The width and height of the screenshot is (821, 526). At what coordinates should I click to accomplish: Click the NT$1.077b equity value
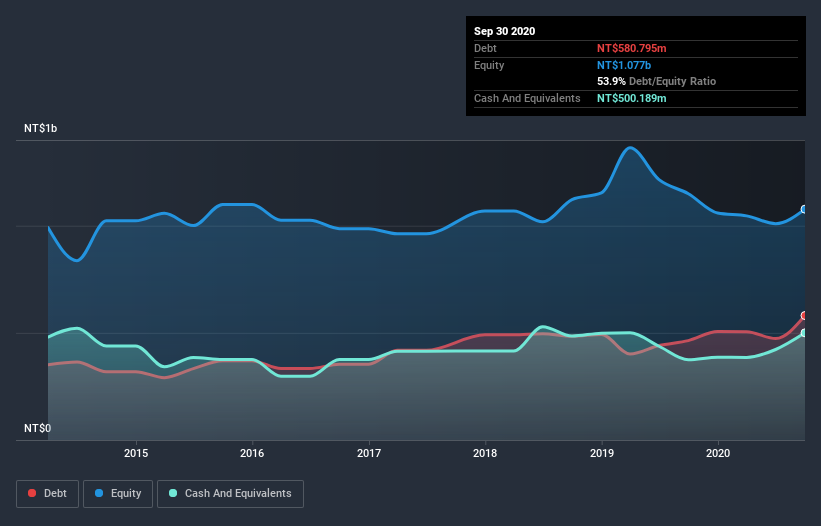(x=624, y=65)
